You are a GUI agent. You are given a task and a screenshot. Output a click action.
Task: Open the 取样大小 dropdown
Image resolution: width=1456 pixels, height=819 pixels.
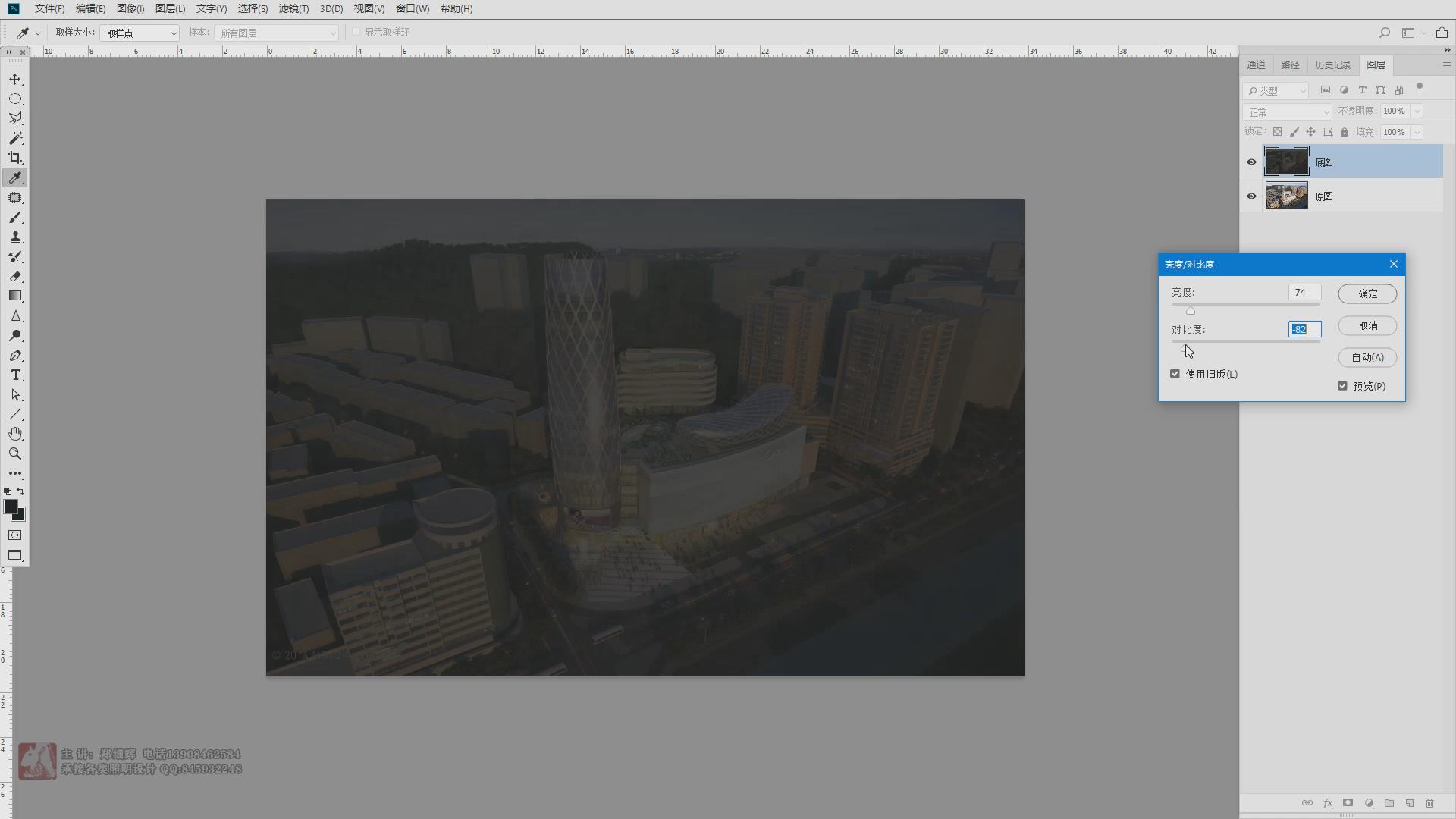pos(140,33)
